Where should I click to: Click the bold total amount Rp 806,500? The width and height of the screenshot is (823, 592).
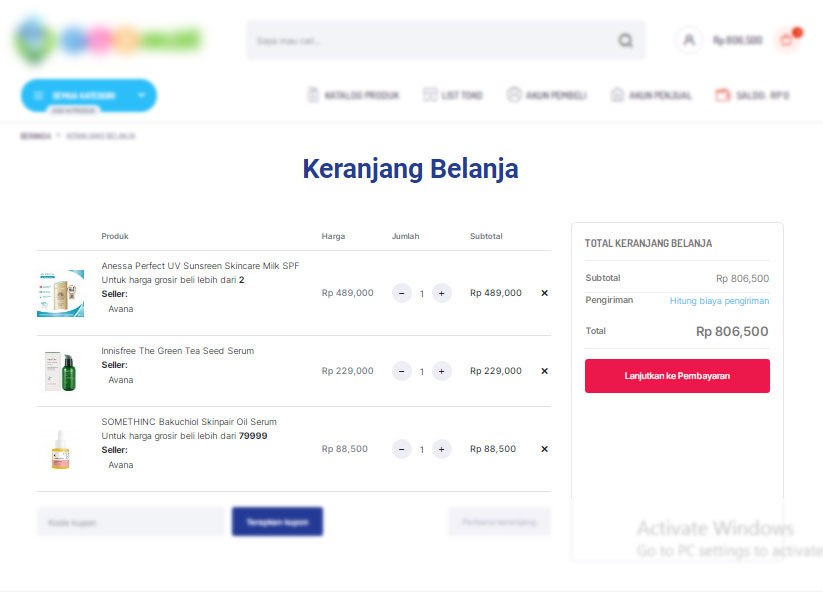pos(732,332)
